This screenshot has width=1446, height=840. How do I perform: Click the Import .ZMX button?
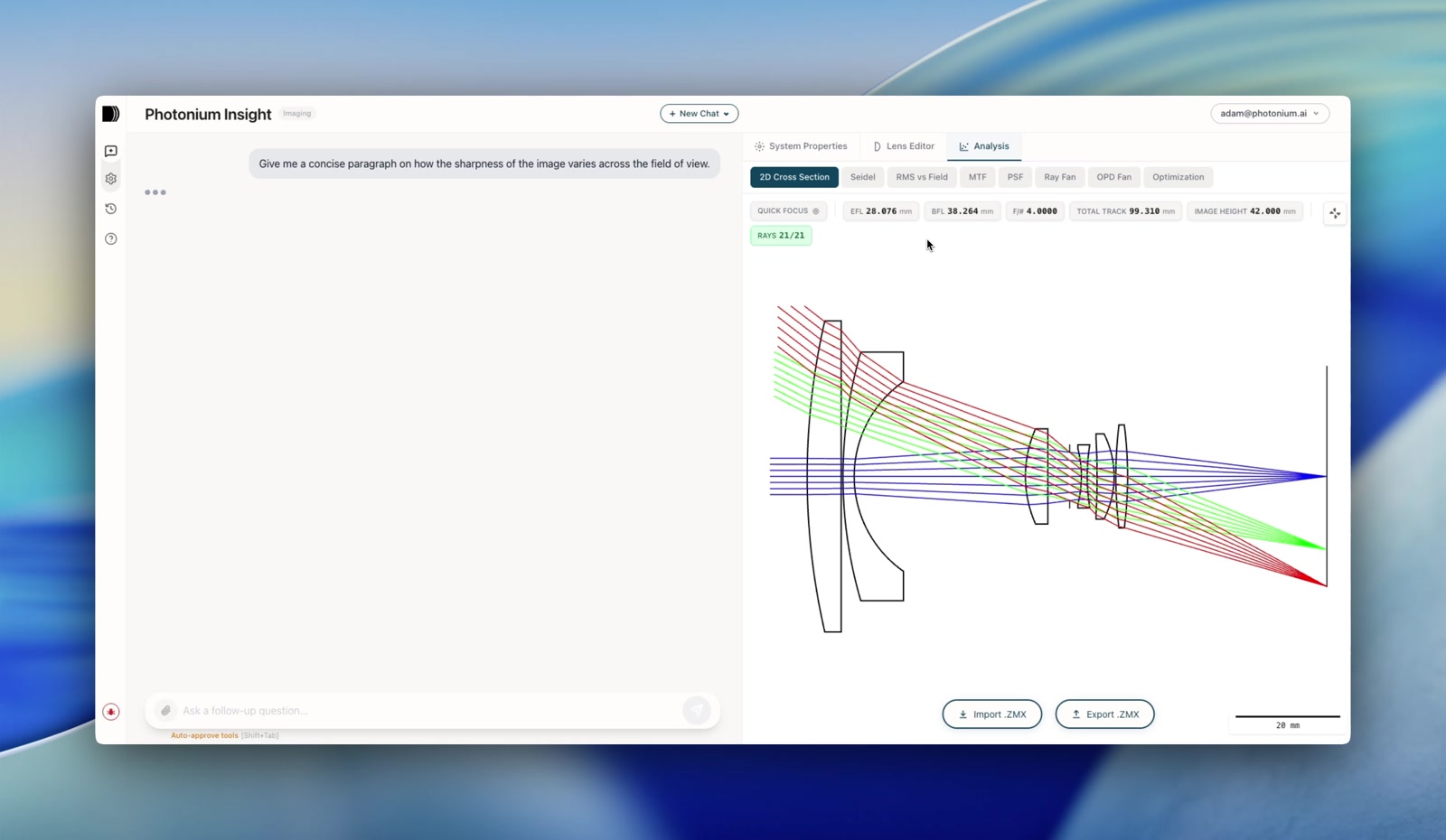[992, 714]
